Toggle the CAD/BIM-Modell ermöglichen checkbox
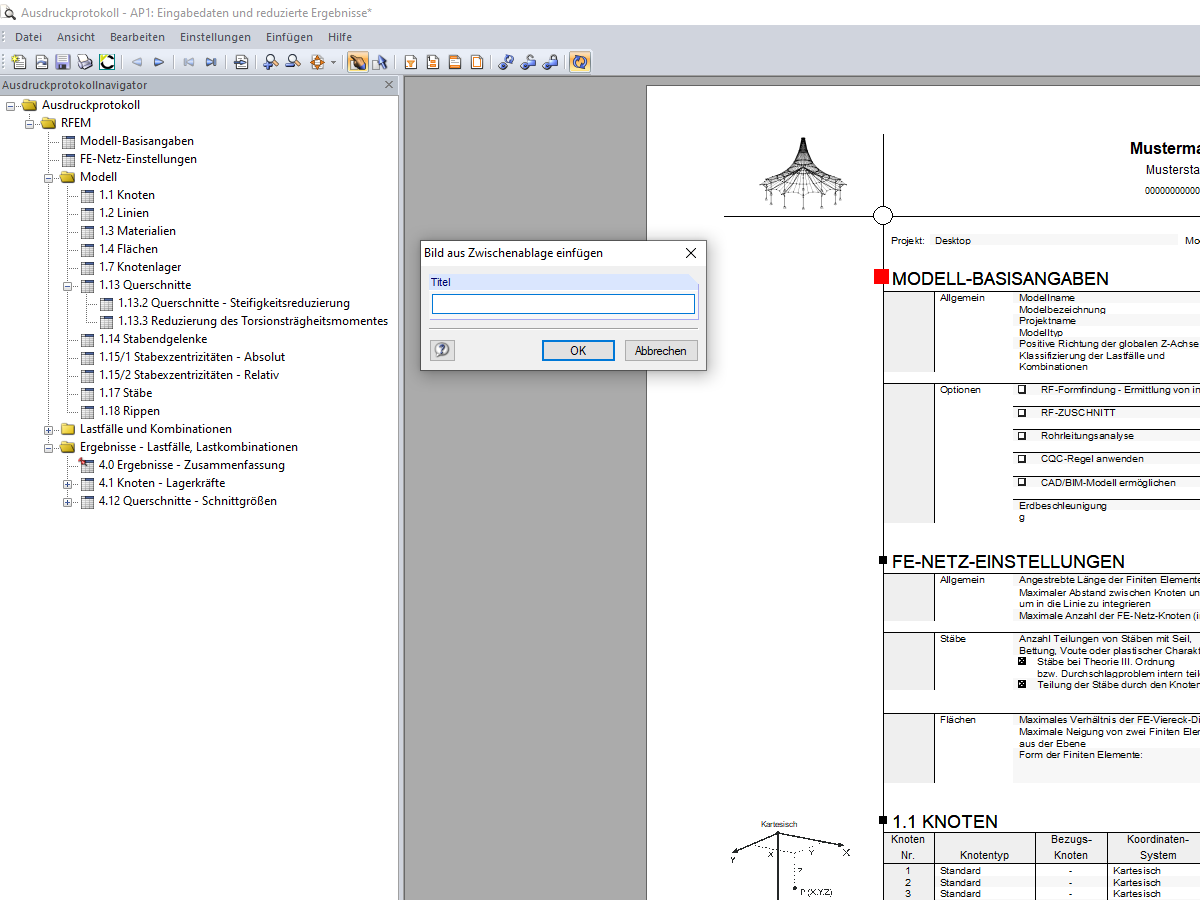The image size is (1200, 900). point(1022,481)
